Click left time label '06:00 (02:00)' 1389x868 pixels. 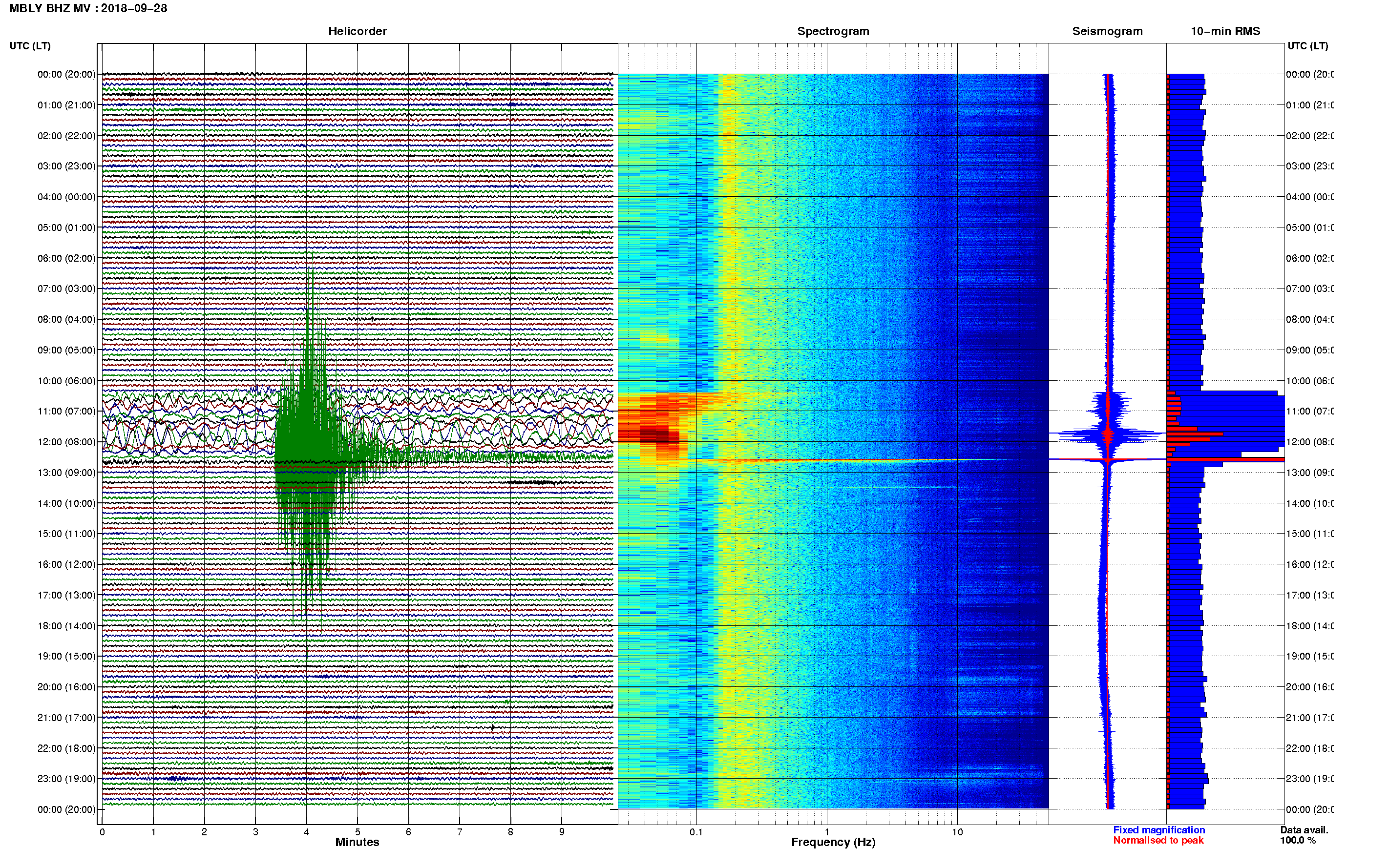coord(66,258)
